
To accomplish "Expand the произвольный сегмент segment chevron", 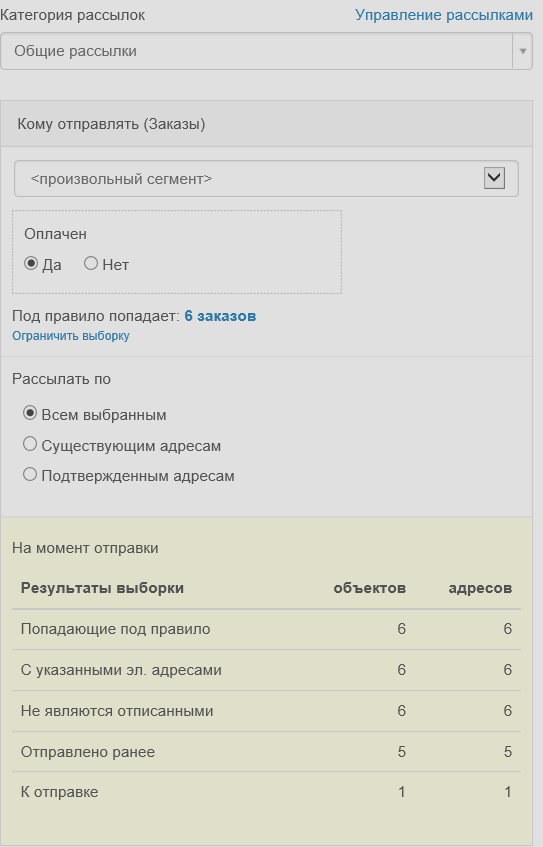I will pos(494,178).
